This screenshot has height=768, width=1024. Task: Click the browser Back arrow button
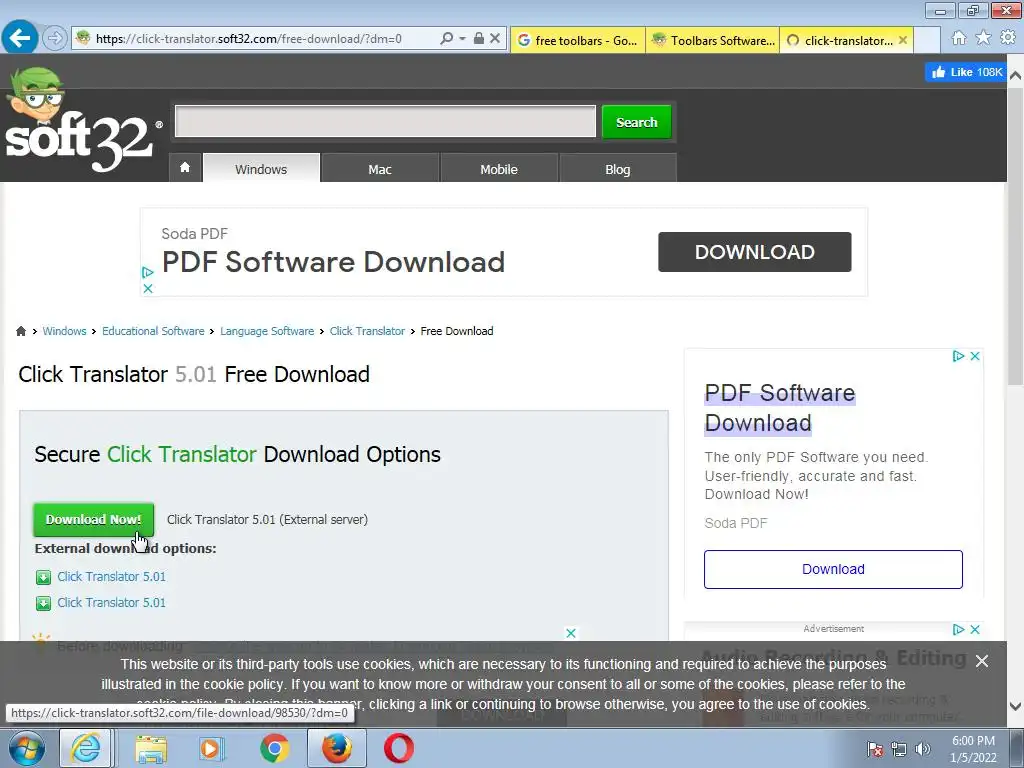tap(20, 38)
